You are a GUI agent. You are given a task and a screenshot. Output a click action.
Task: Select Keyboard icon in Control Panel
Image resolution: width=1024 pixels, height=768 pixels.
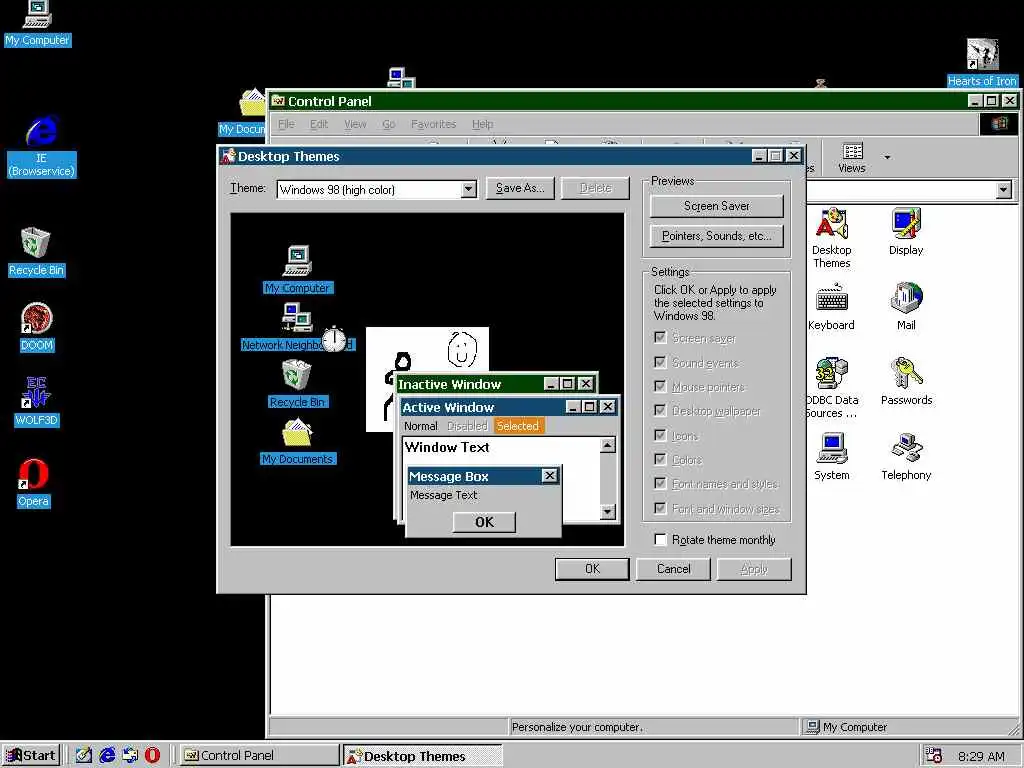(831, 307)
